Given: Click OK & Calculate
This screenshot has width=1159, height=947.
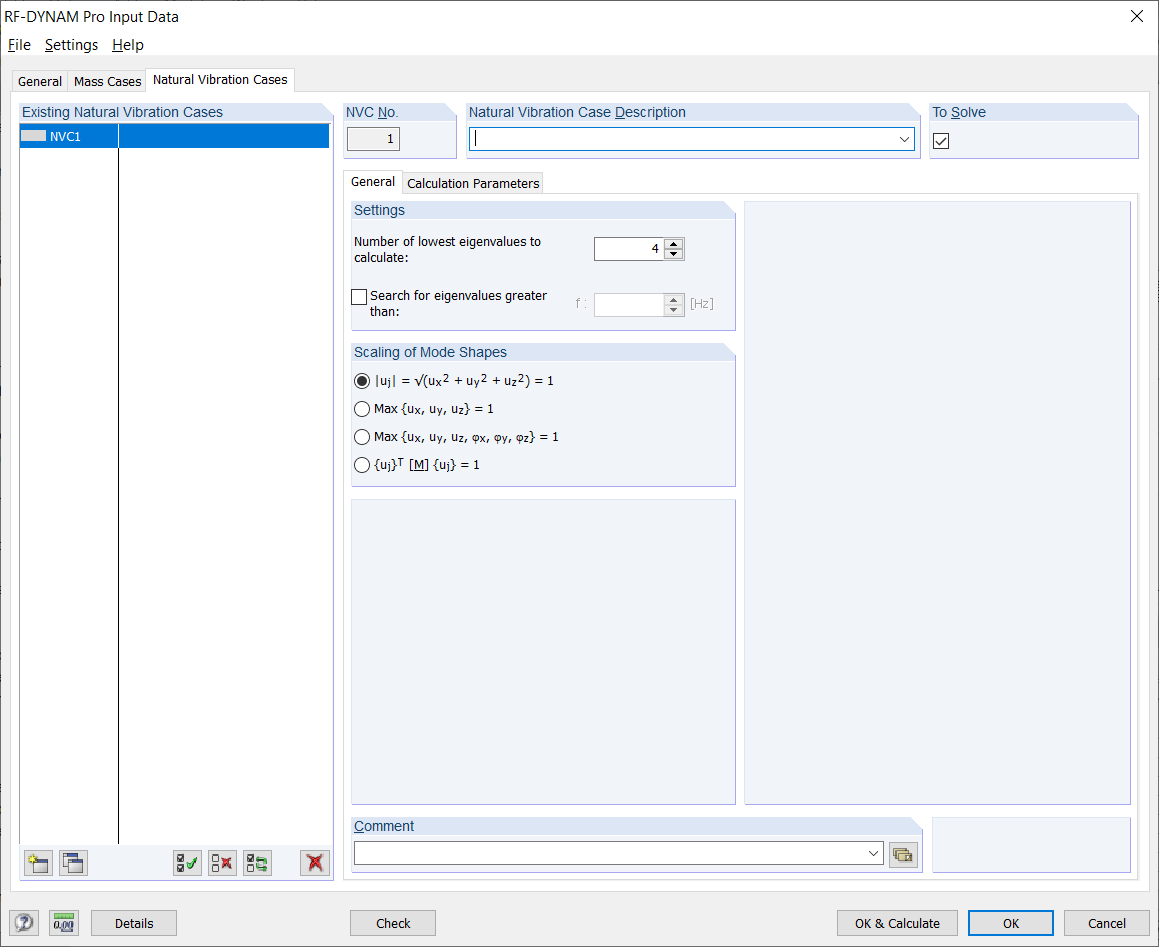Looking at the screenshot, I should [x=897, y=923].
